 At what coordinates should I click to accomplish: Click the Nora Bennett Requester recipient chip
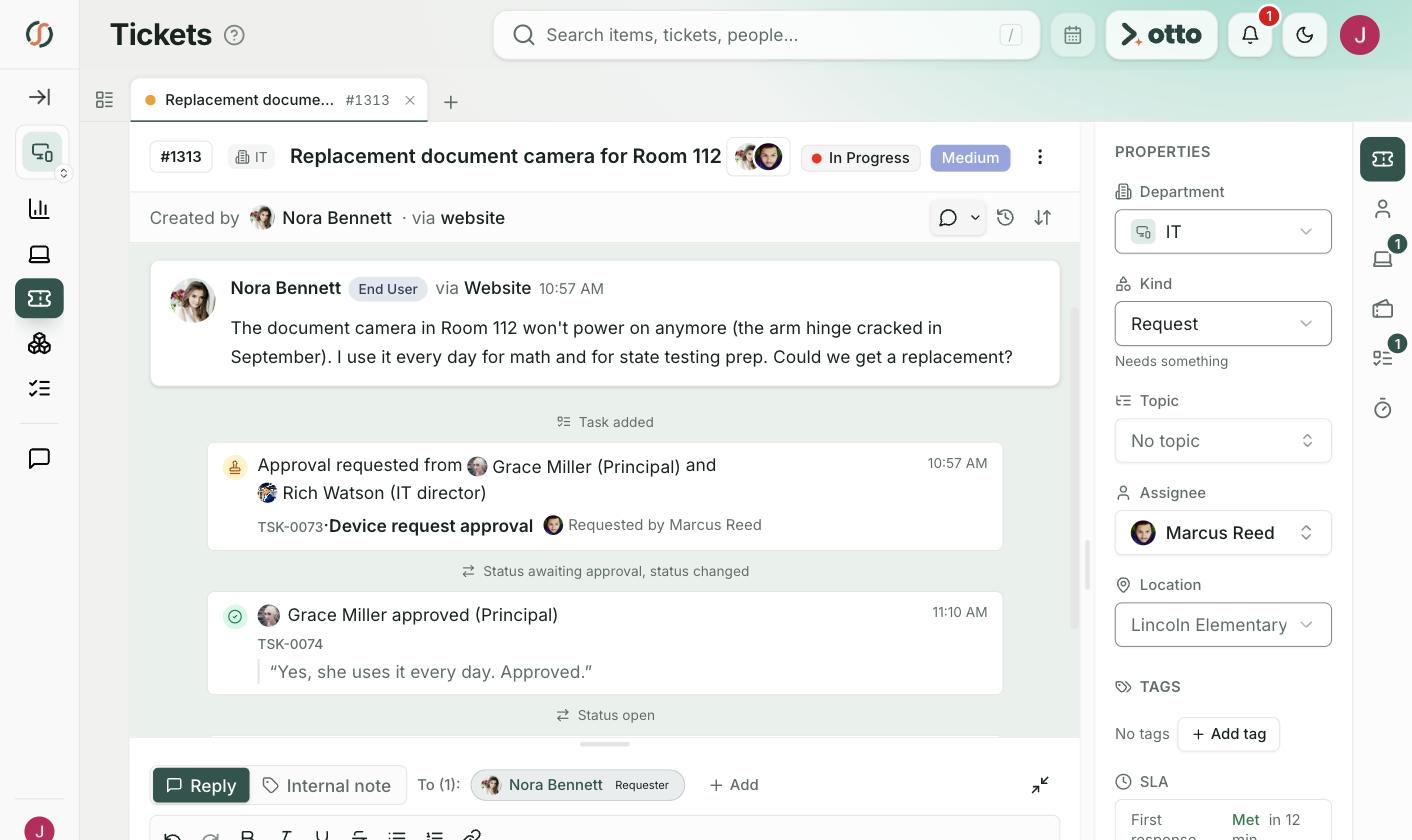click(x=577, y=785)
